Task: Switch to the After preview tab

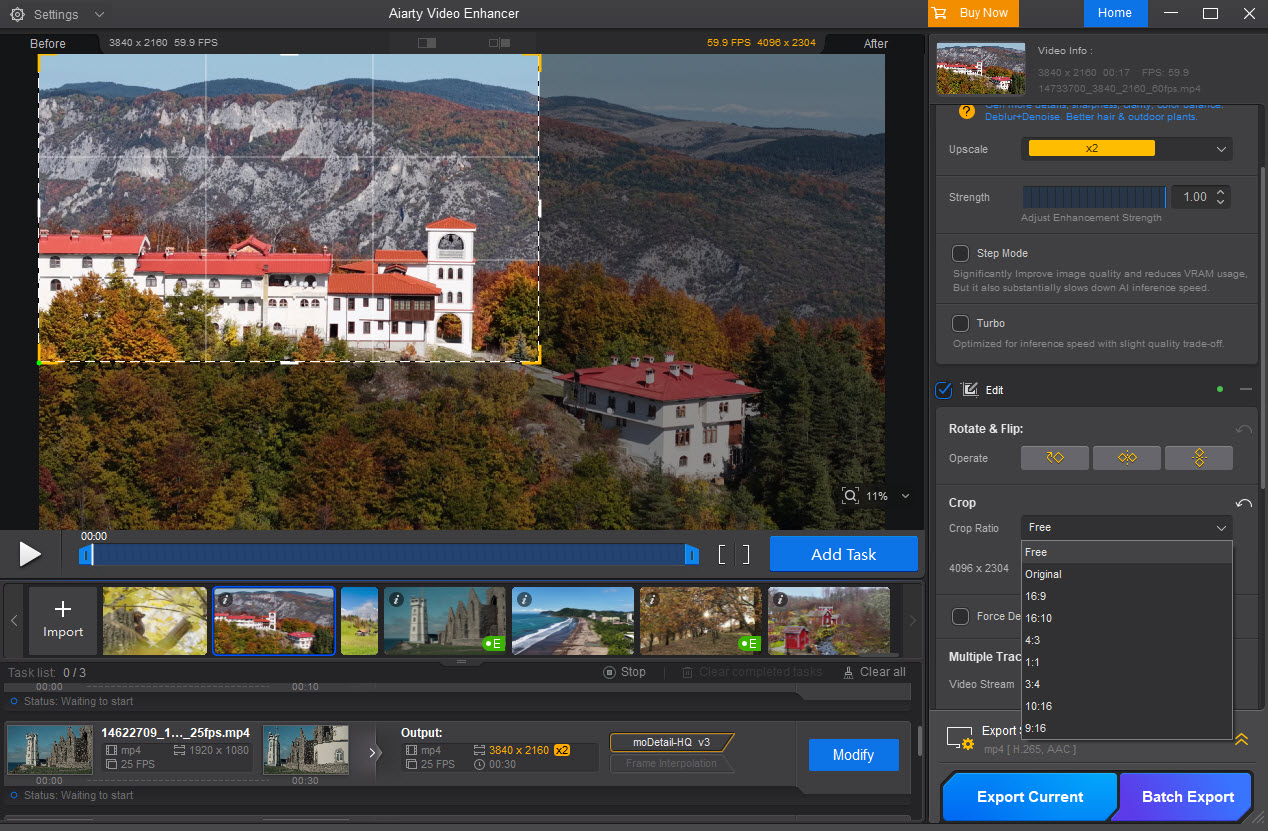Action: coord(875,43)
